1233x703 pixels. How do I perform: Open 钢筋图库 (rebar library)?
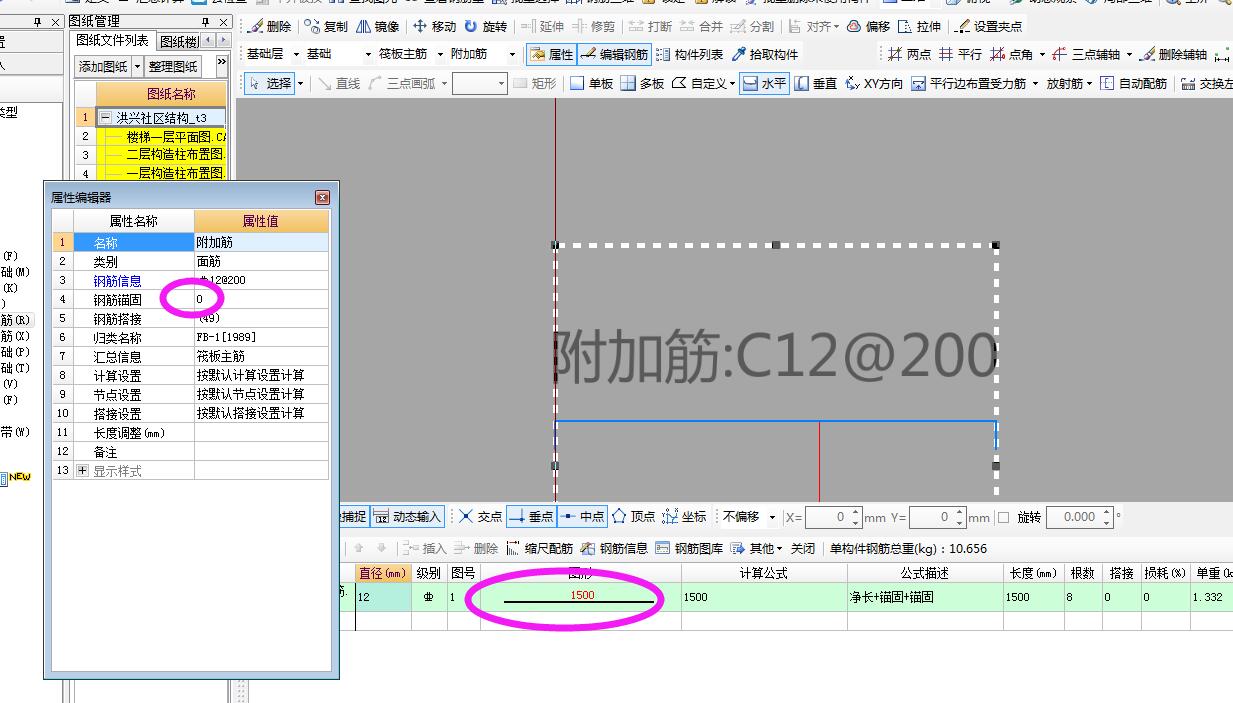[x=689, y=549]
